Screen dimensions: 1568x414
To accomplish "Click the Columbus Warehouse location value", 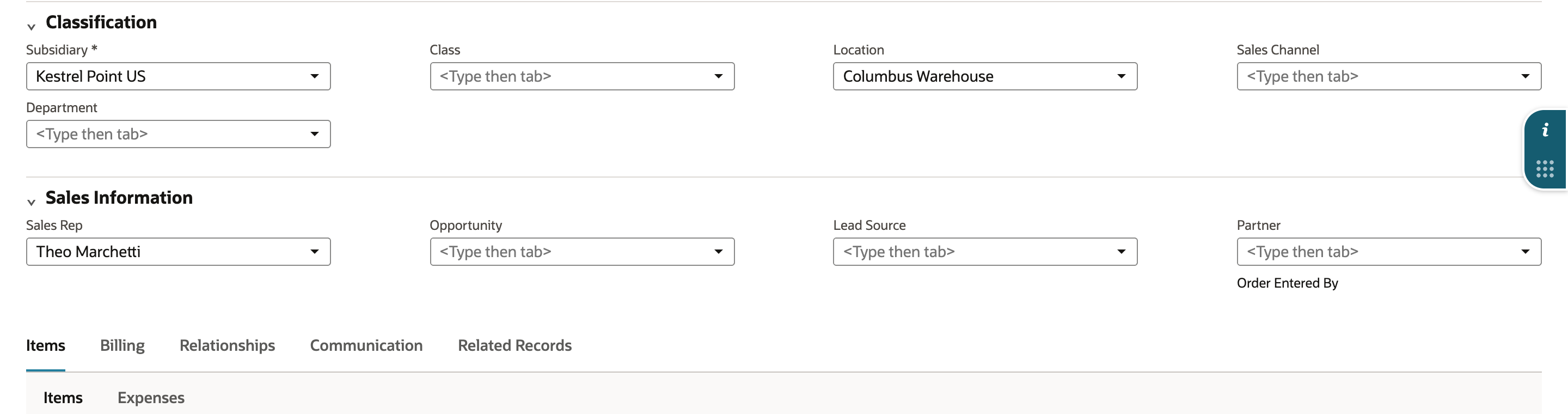I will tap(918, 76).
